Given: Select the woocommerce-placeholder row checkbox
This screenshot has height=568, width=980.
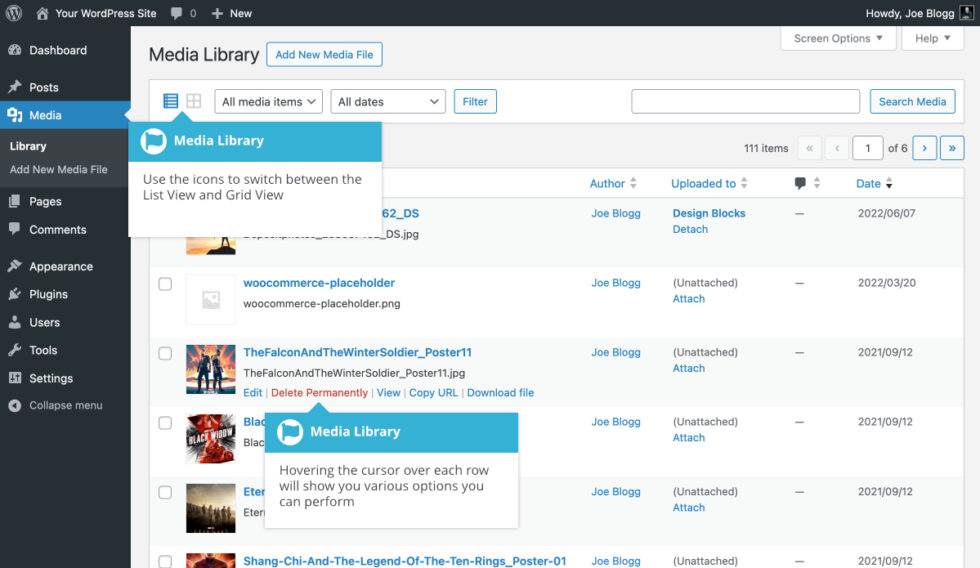Looking at the screenshot, I should coord(165,284).
